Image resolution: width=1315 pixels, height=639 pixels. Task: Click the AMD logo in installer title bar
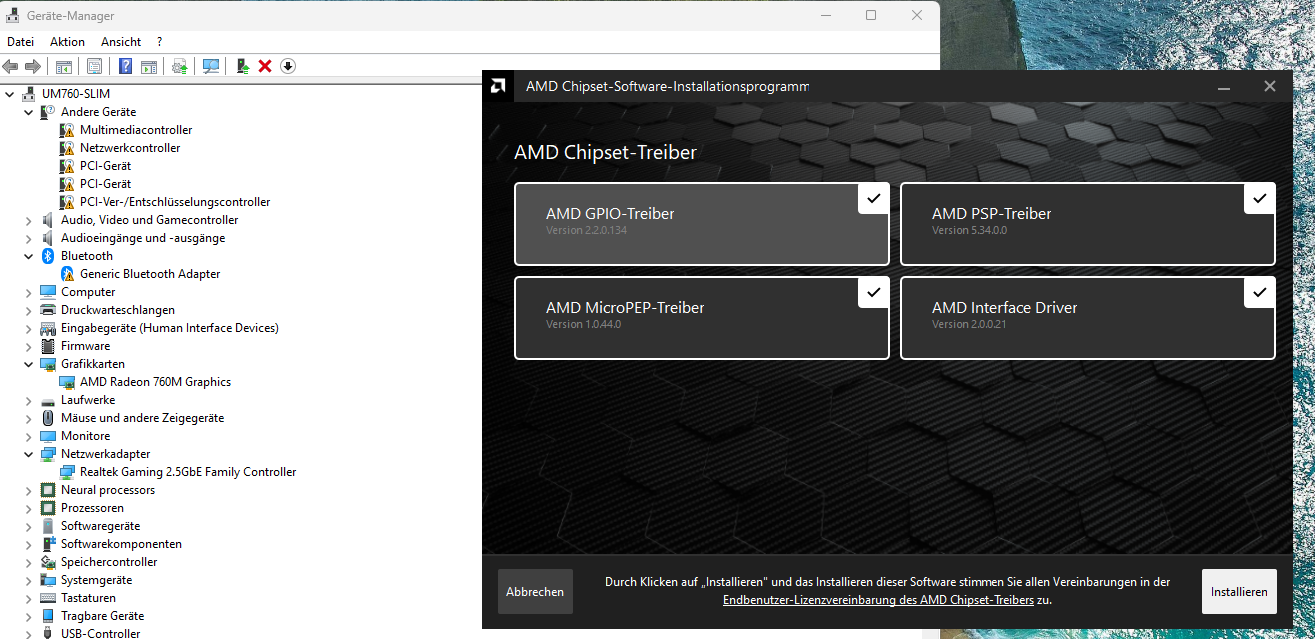click(498, 86)
